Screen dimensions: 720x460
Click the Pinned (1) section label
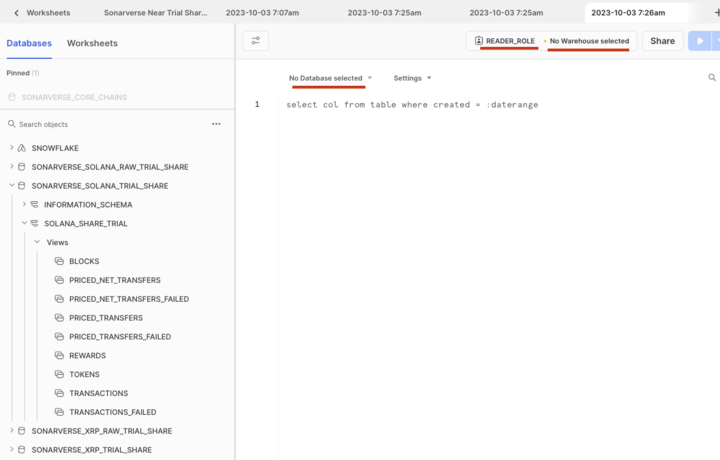[23, 73]
